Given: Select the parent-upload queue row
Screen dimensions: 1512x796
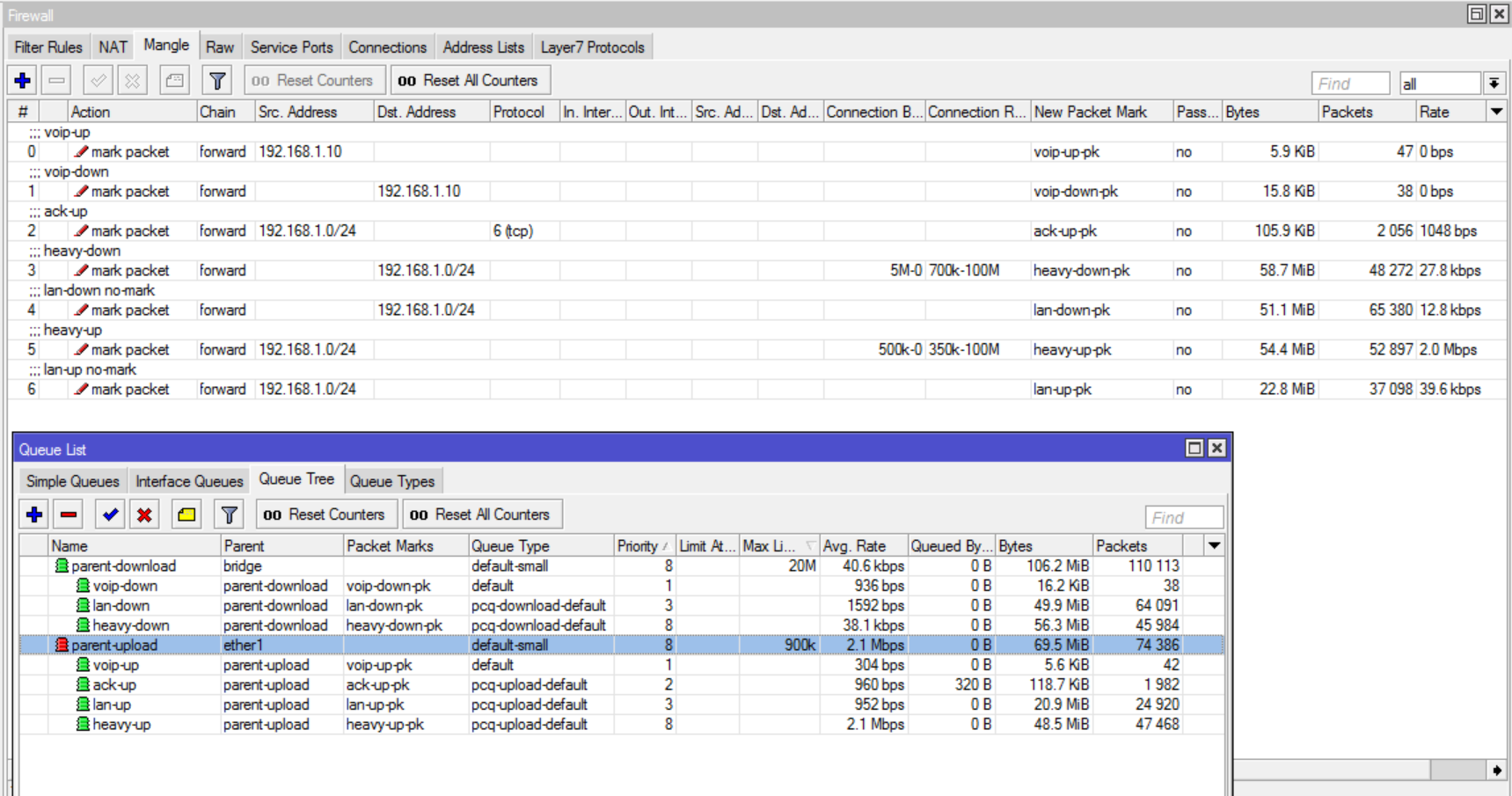Looking at the screenshot, I should (x=621, y=645).
